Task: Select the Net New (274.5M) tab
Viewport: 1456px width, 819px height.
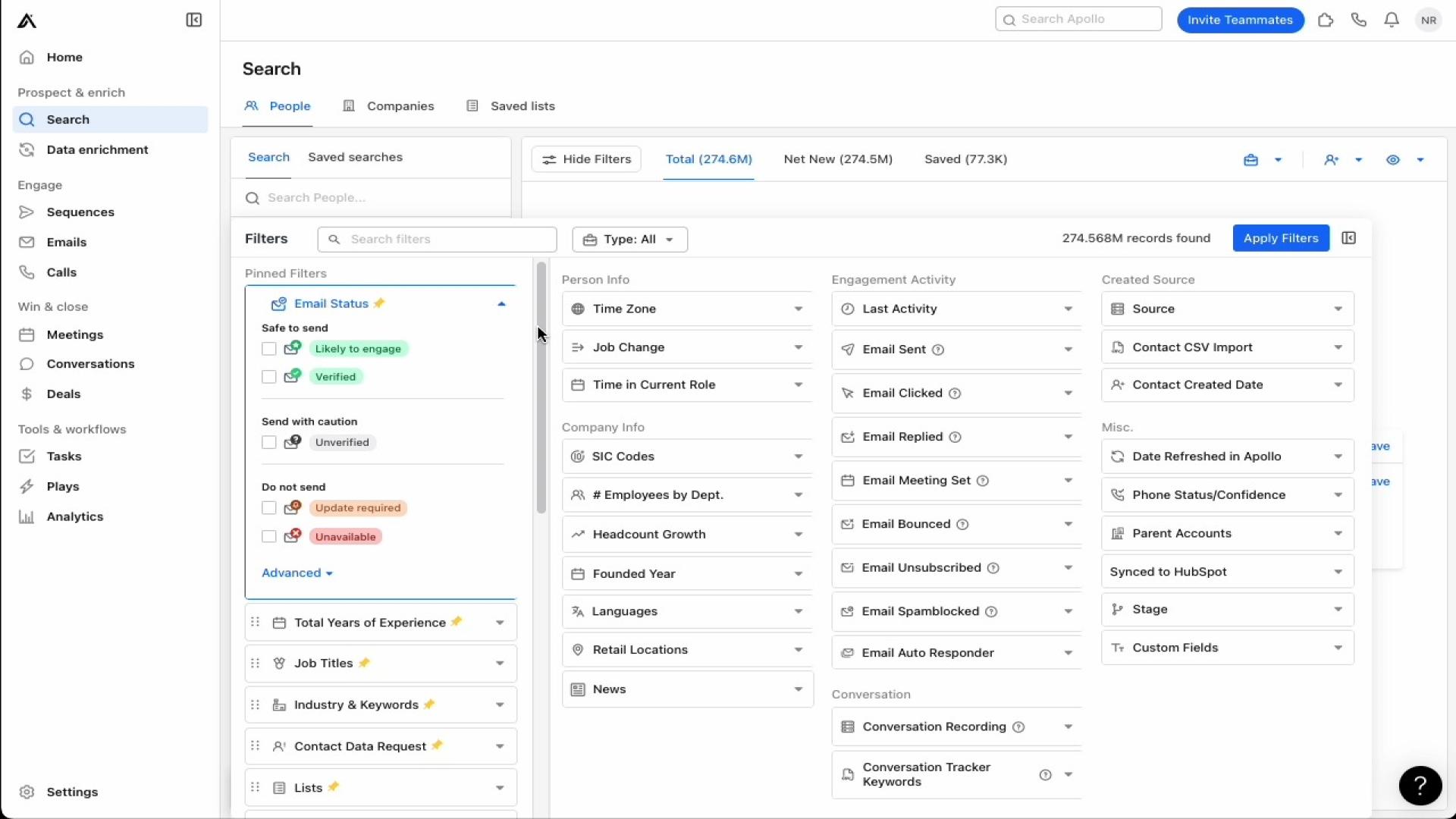Action: (838, 159)
